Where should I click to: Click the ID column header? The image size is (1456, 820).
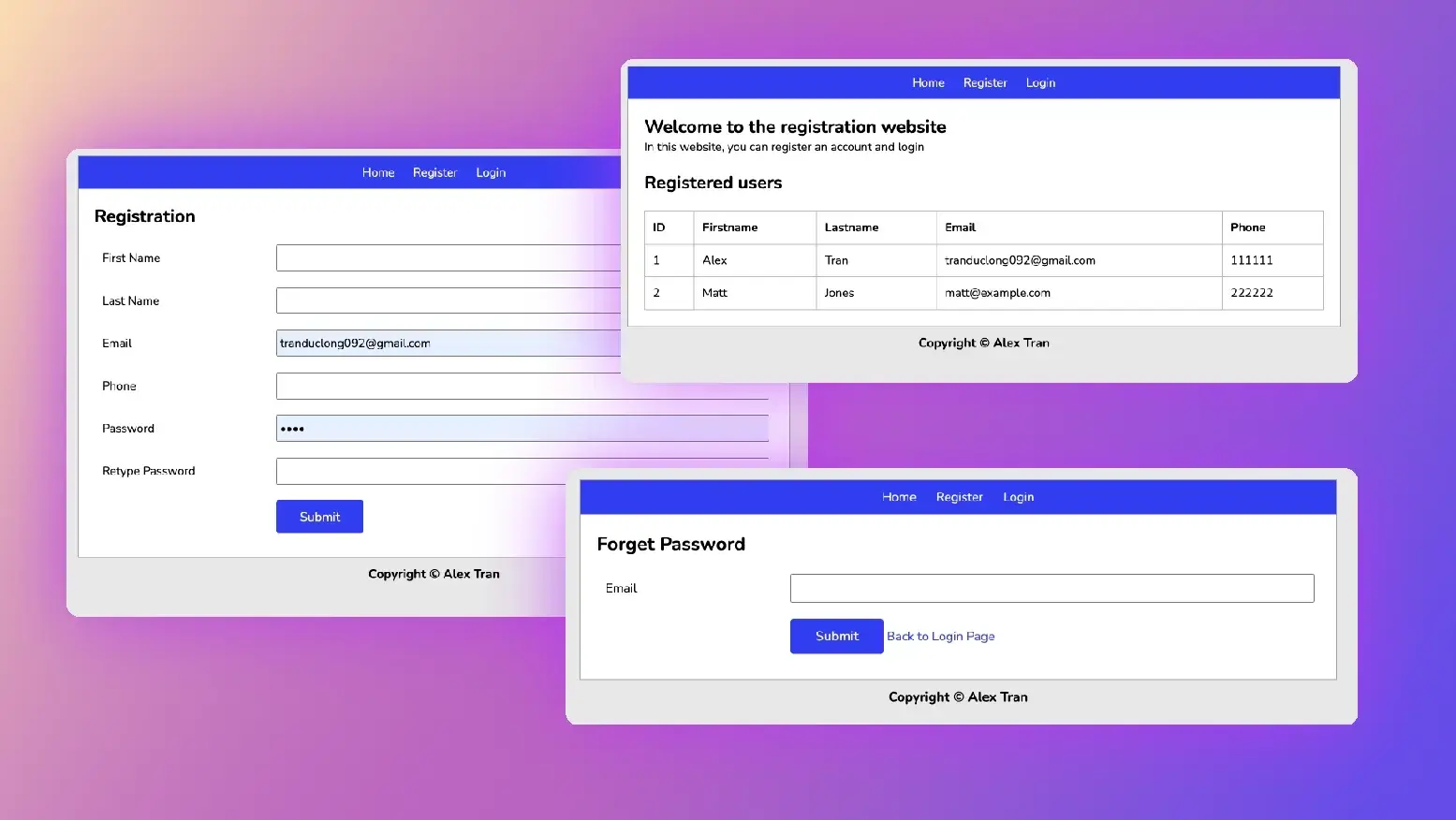click(669, 227)
